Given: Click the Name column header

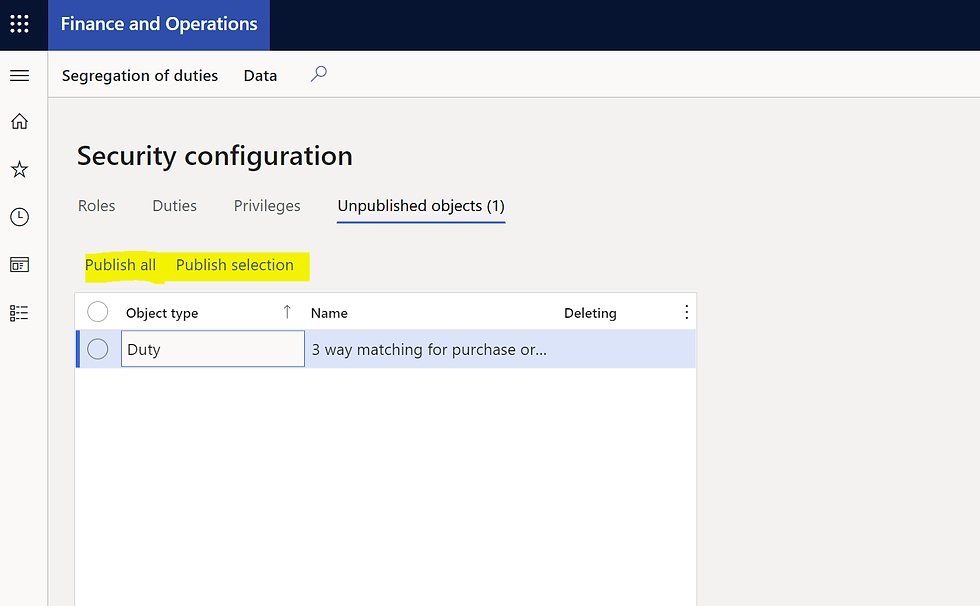Looking at the screenshot, I should click(329, 313).
